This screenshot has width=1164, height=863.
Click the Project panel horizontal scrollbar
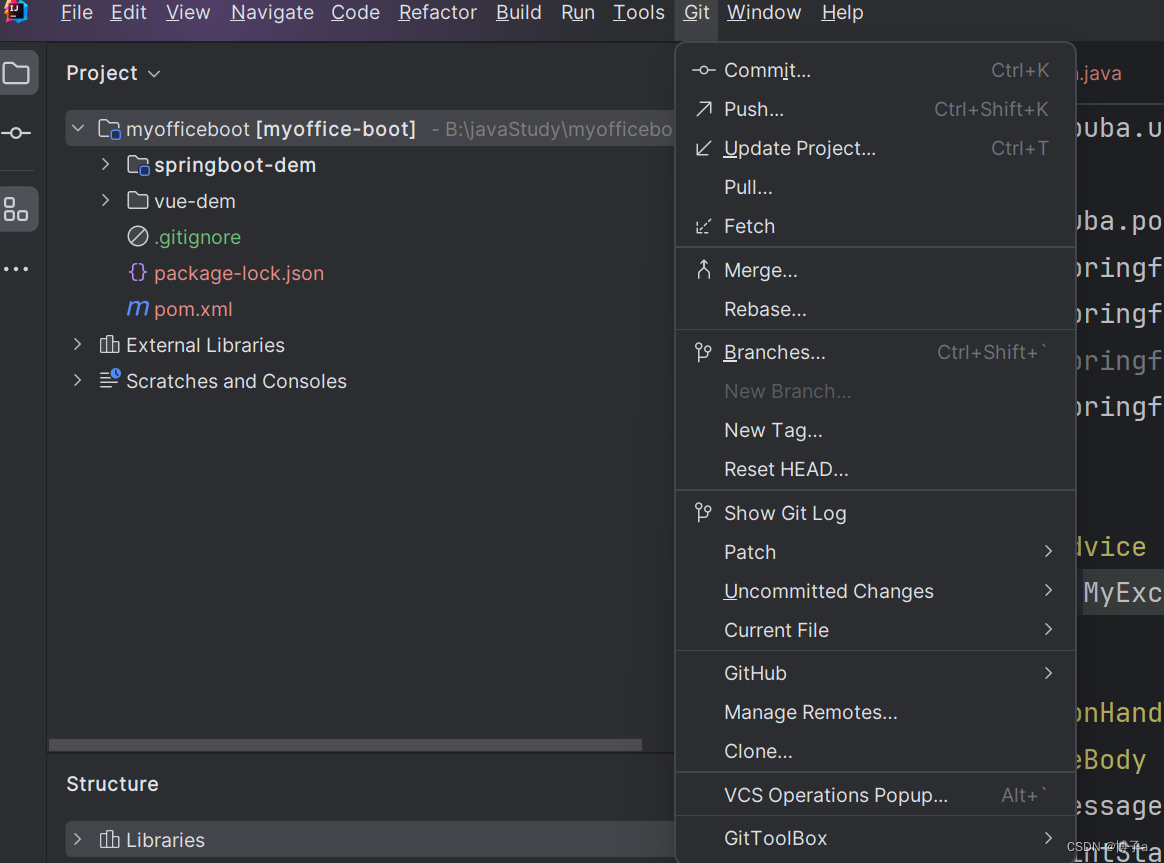pos(345,744)
